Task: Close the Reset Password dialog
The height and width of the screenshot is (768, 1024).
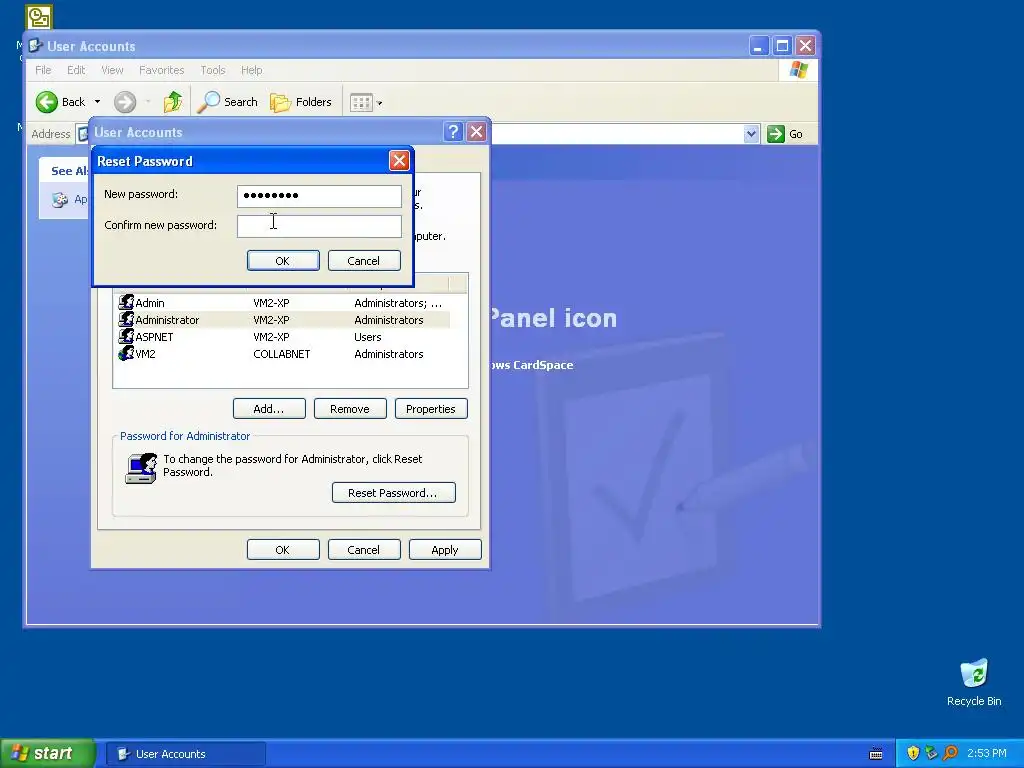Action: coord(399,161)
